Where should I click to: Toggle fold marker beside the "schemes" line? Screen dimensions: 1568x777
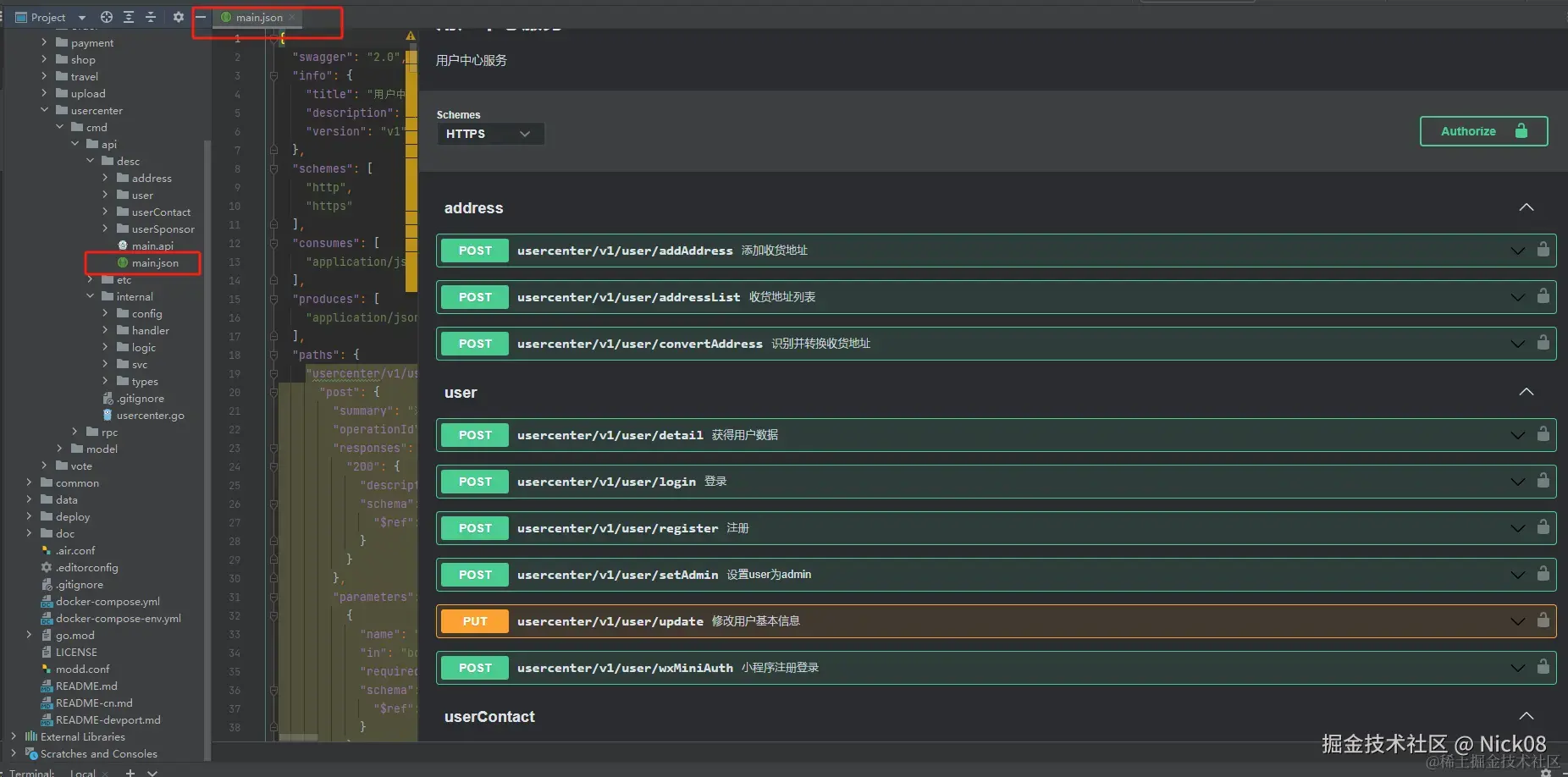(274, 169)
